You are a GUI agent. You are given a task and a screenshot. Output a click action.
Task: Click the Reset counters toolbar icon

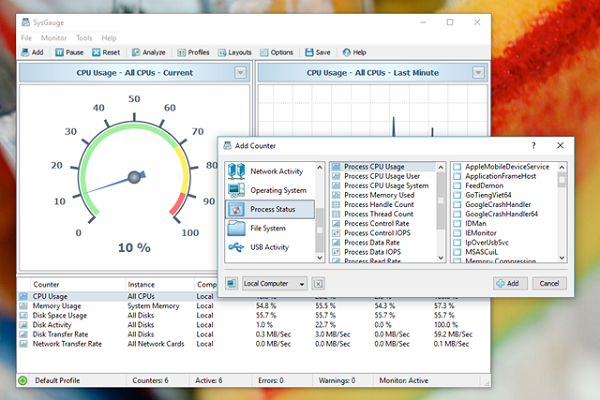coord(97,52)
